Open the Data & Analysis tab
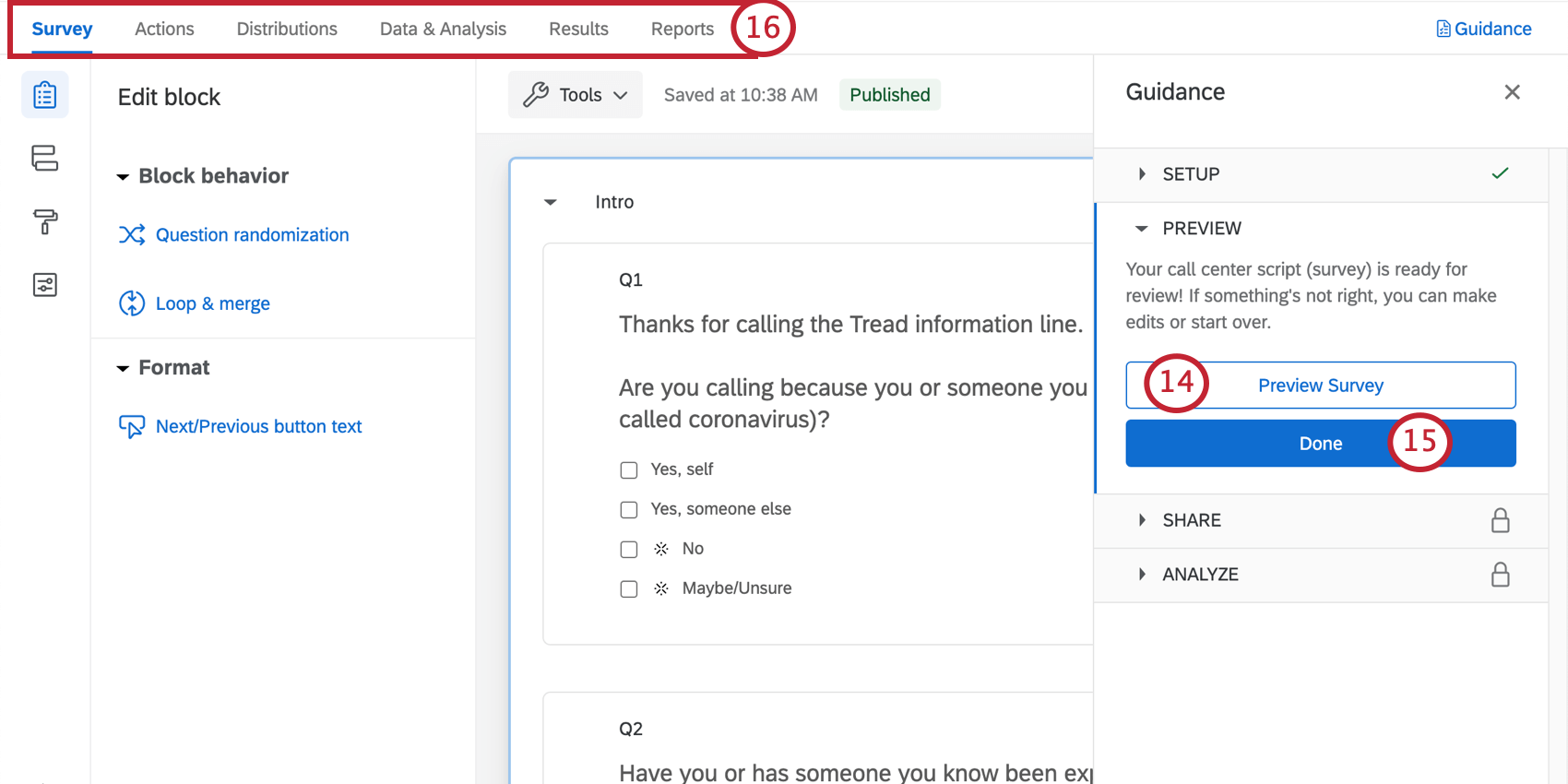The width and height of the screenshot is (1568, 784). pyautogui.click(x=443, y=29)
